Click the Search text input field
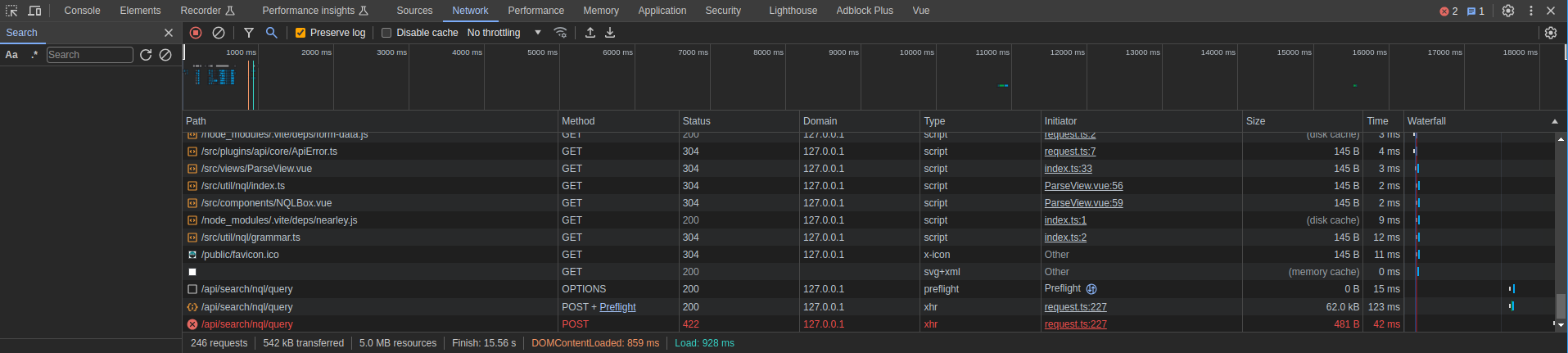Image resolution: width=1568 pixels, height=353 pixels. pyautogui.click(x=89, y=55)
